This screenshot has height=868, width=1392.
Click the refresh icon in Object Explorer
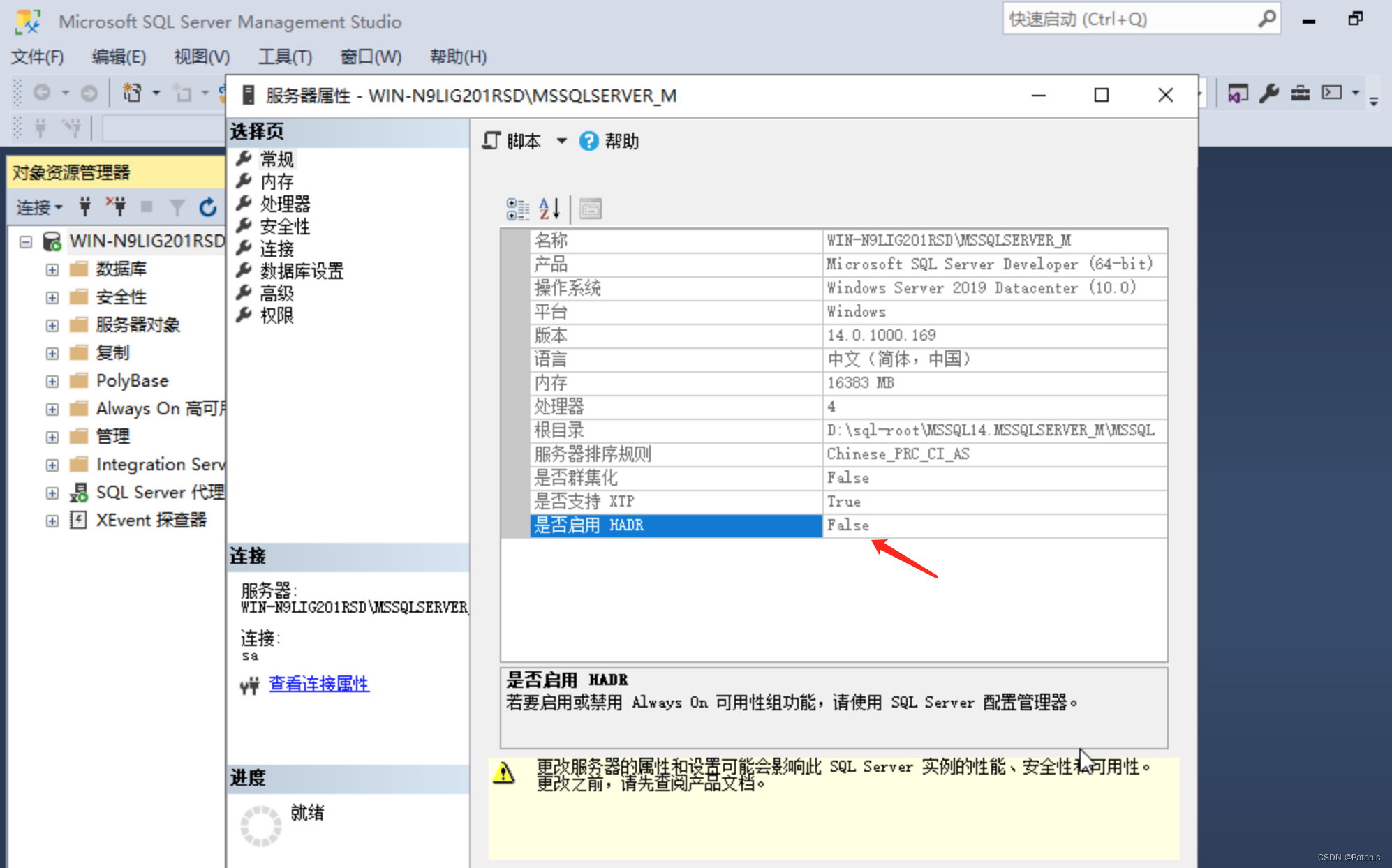click(207, 207)
